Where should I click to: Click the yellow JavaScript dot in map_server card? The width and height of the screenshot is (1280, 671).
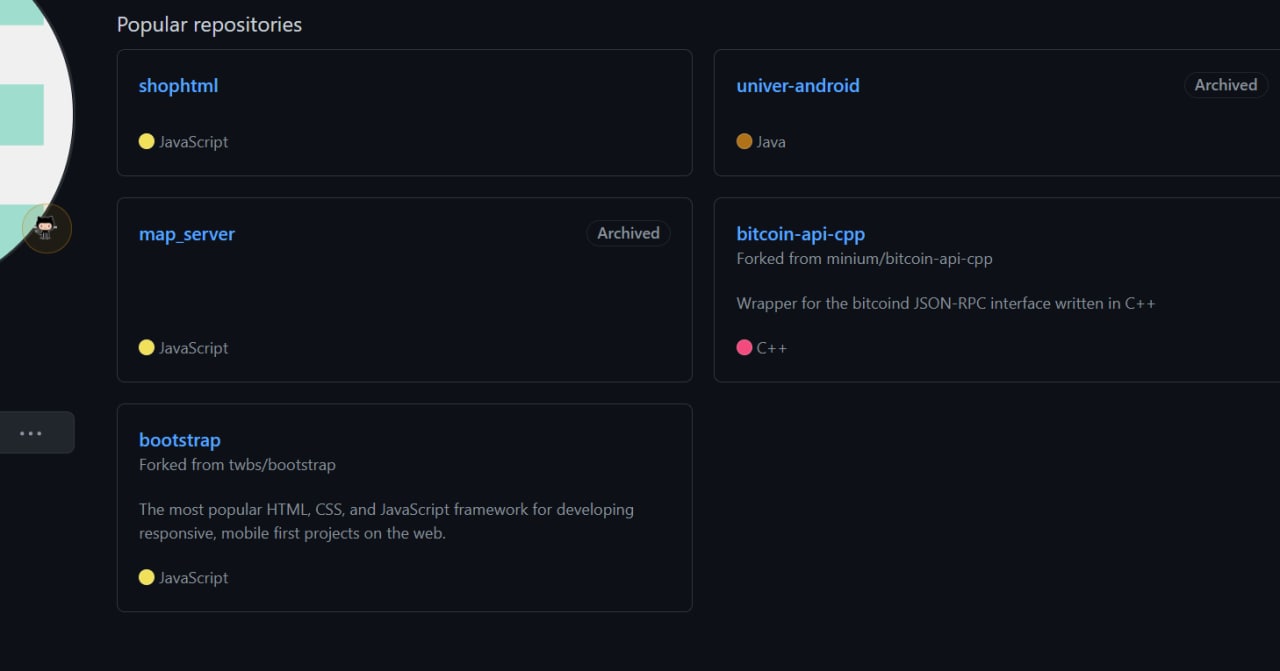(146, 348)
